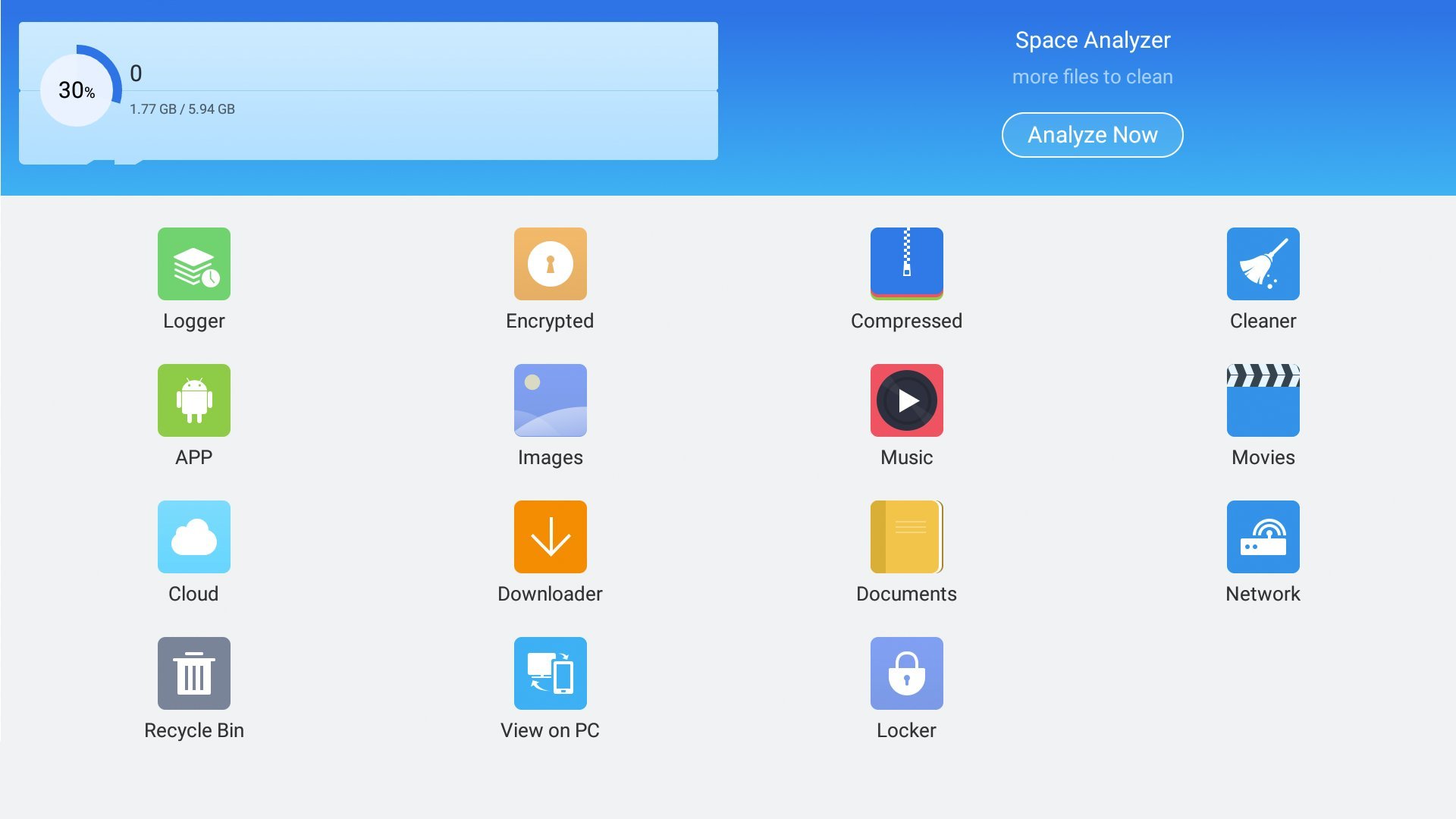Click the 30% storage usage ring
Viewport: 1456px width, 819px height.
coord(77,90)
